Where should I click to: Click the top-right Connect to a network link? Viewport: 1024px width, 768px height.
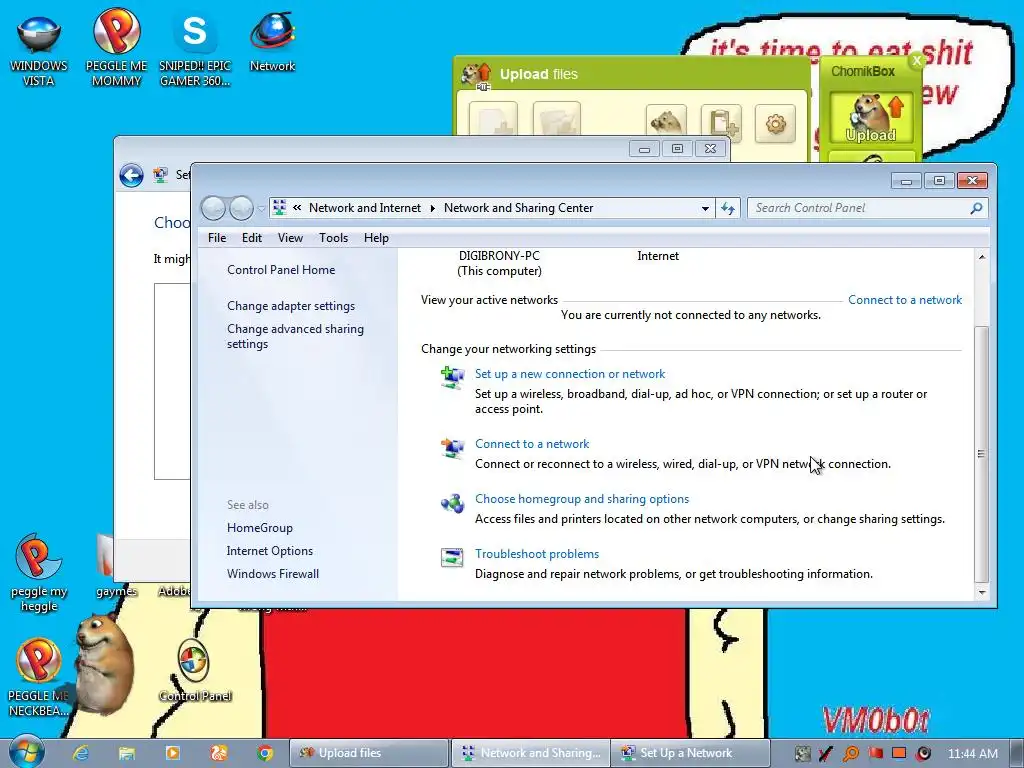point(904,300)
